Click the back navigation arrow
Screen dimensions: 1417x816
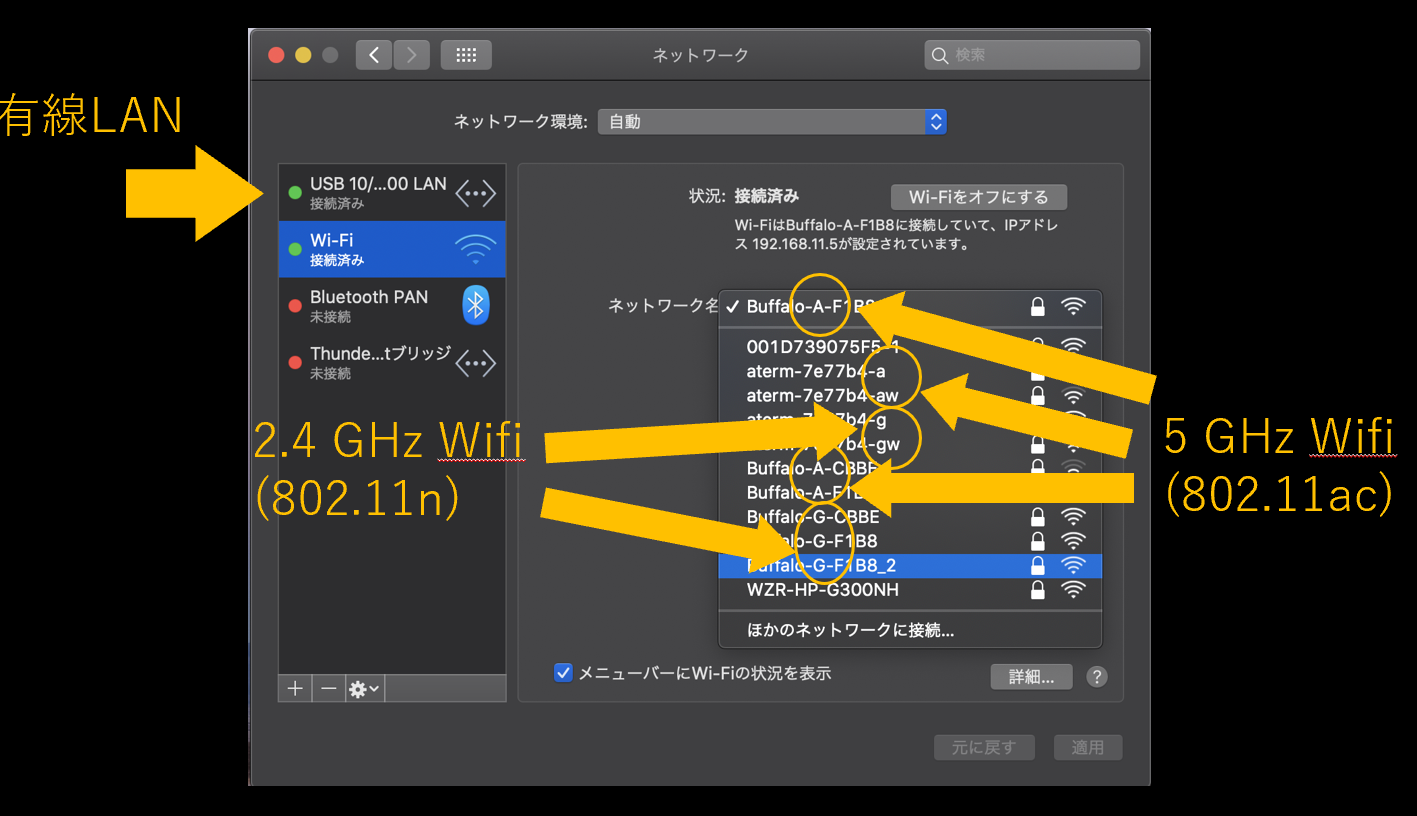point(373,54)
